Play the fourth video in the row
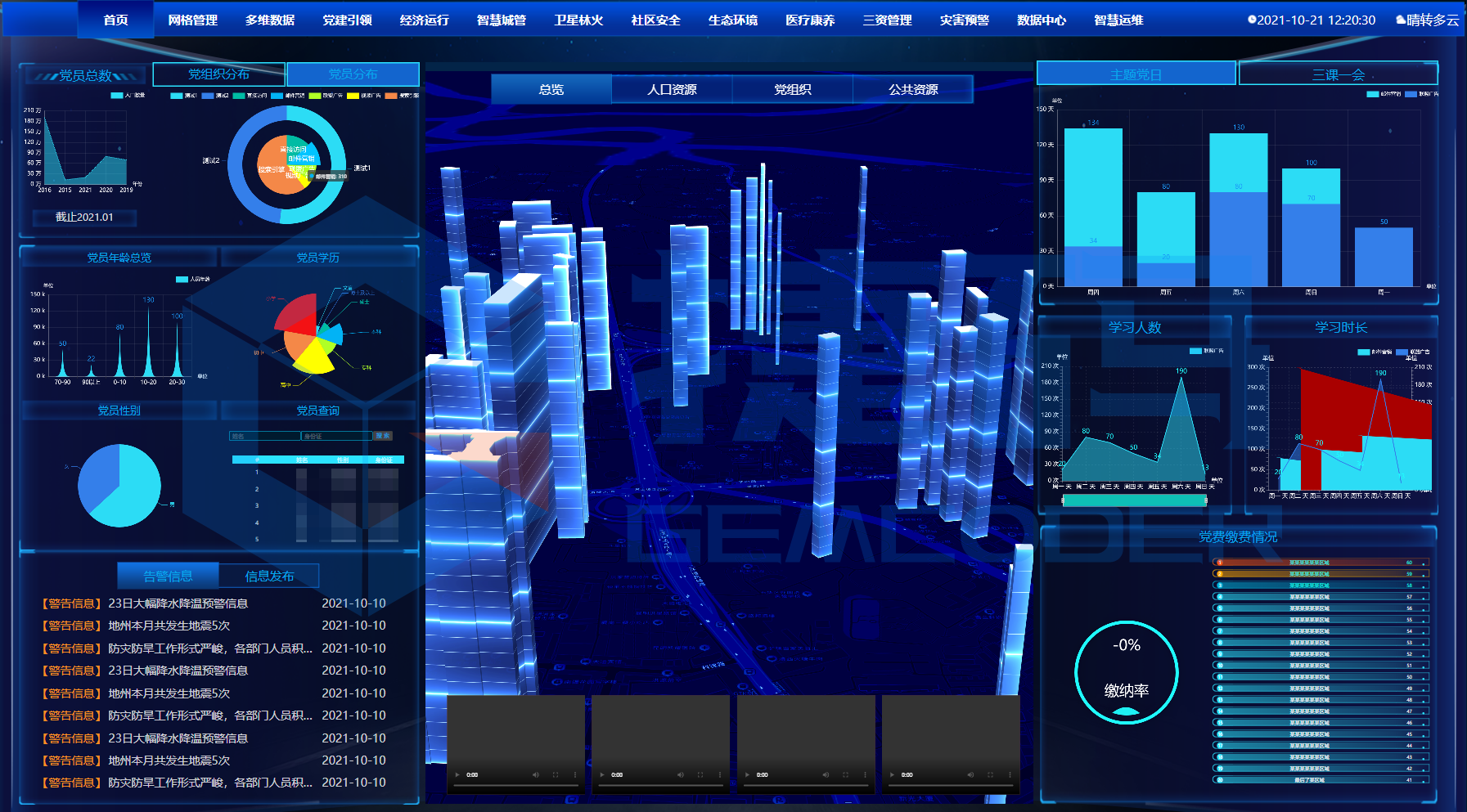This screenshot has width=1467, height=812. (893, 774)
